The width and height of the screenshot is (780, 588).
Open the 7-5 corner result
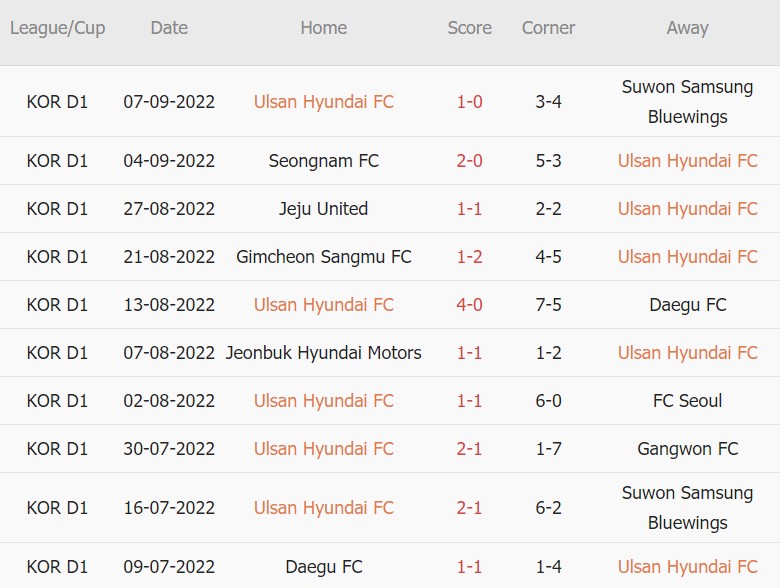pyautogui.click(x=548, y=304)
